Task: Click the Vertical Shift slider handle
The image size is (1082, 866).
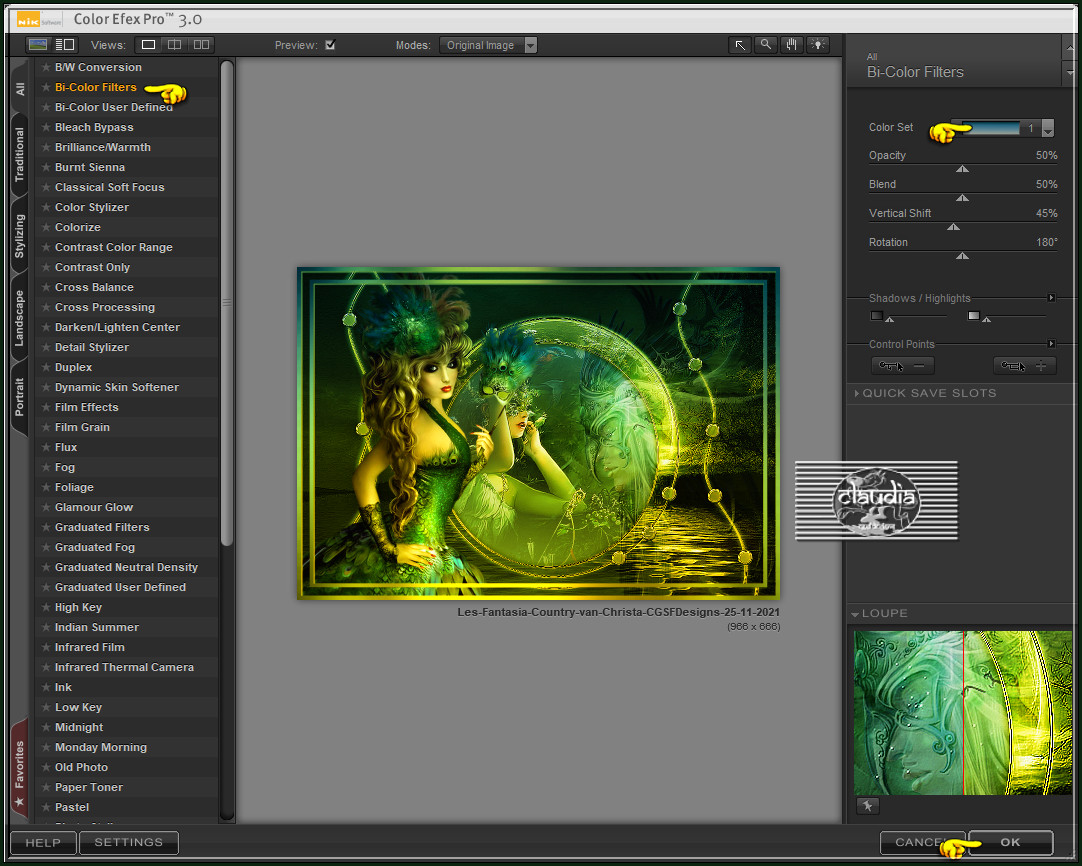Action: pyautogui.click(x=954, y=227)
